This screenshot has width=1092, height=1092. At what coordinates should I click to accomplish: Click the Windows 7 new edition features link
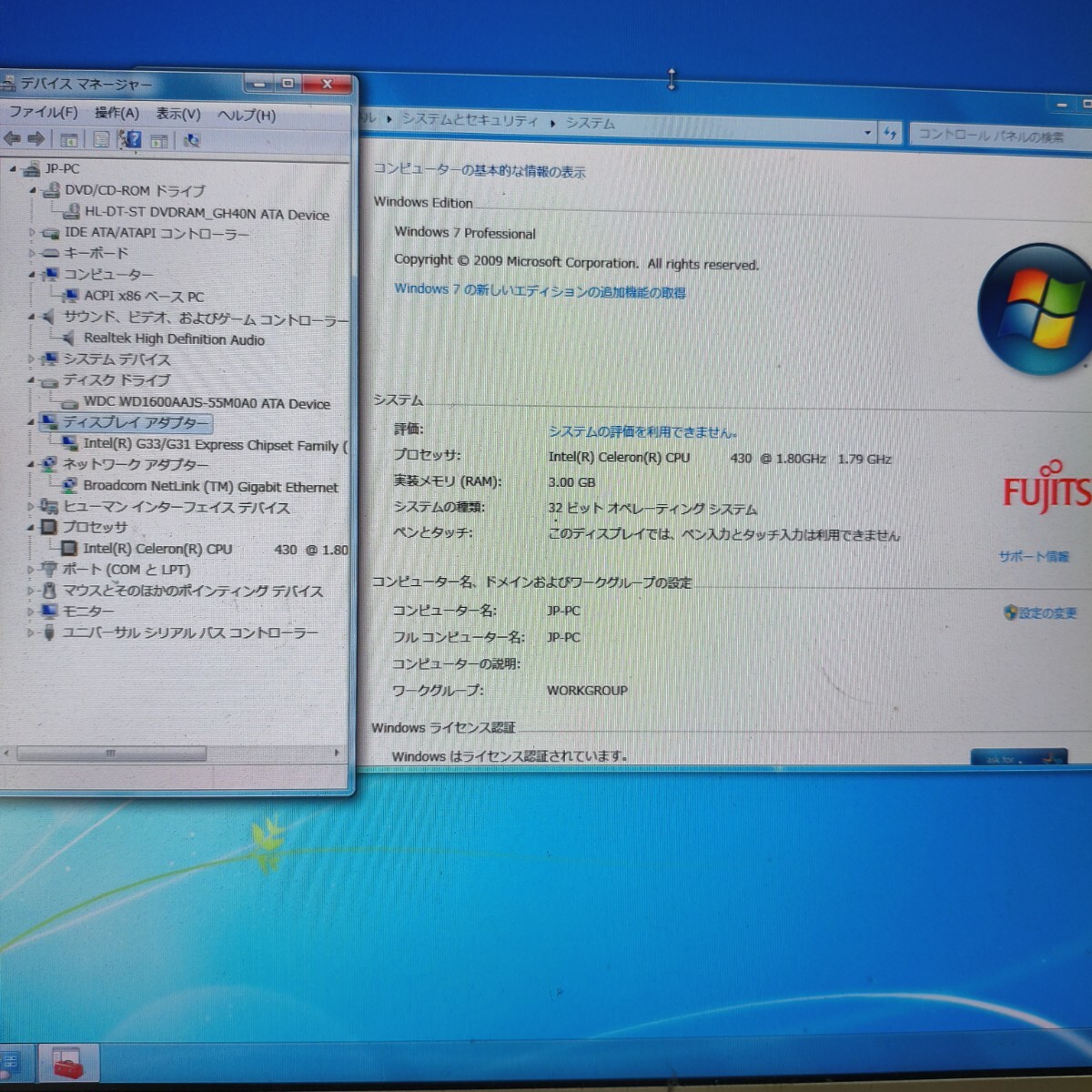(x=540, y=291)
